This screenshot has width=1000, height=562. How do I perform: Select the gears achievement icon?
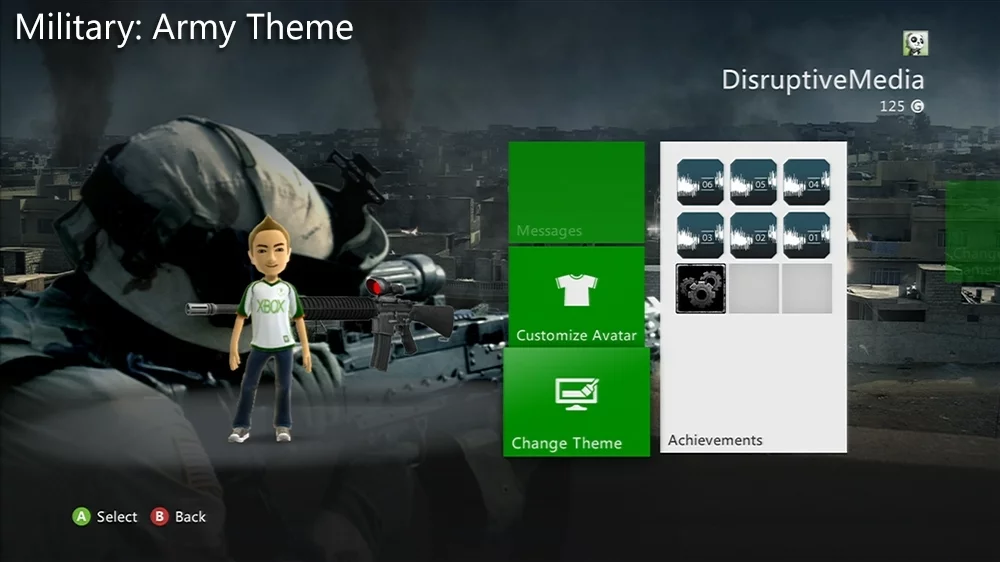click(701, 289)
